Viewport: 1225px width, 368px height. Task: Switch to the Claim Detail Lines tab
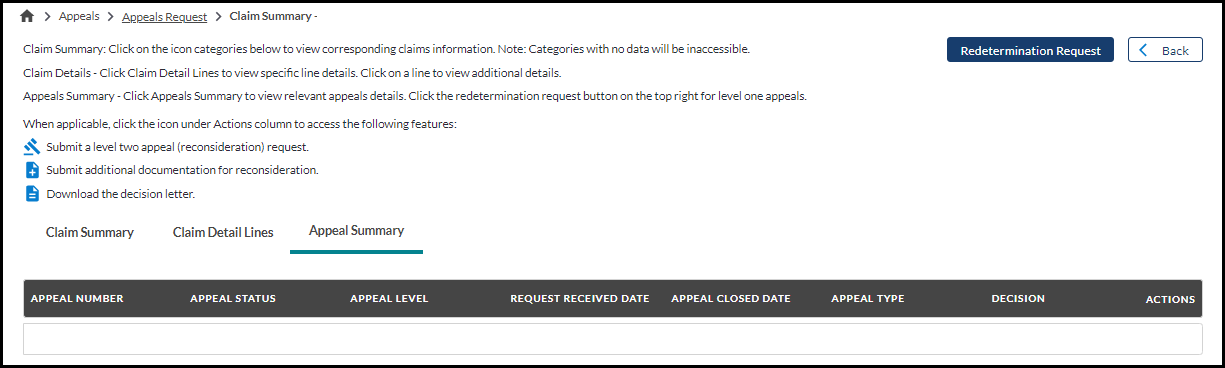pyautogui.click(x=223, y=232)
